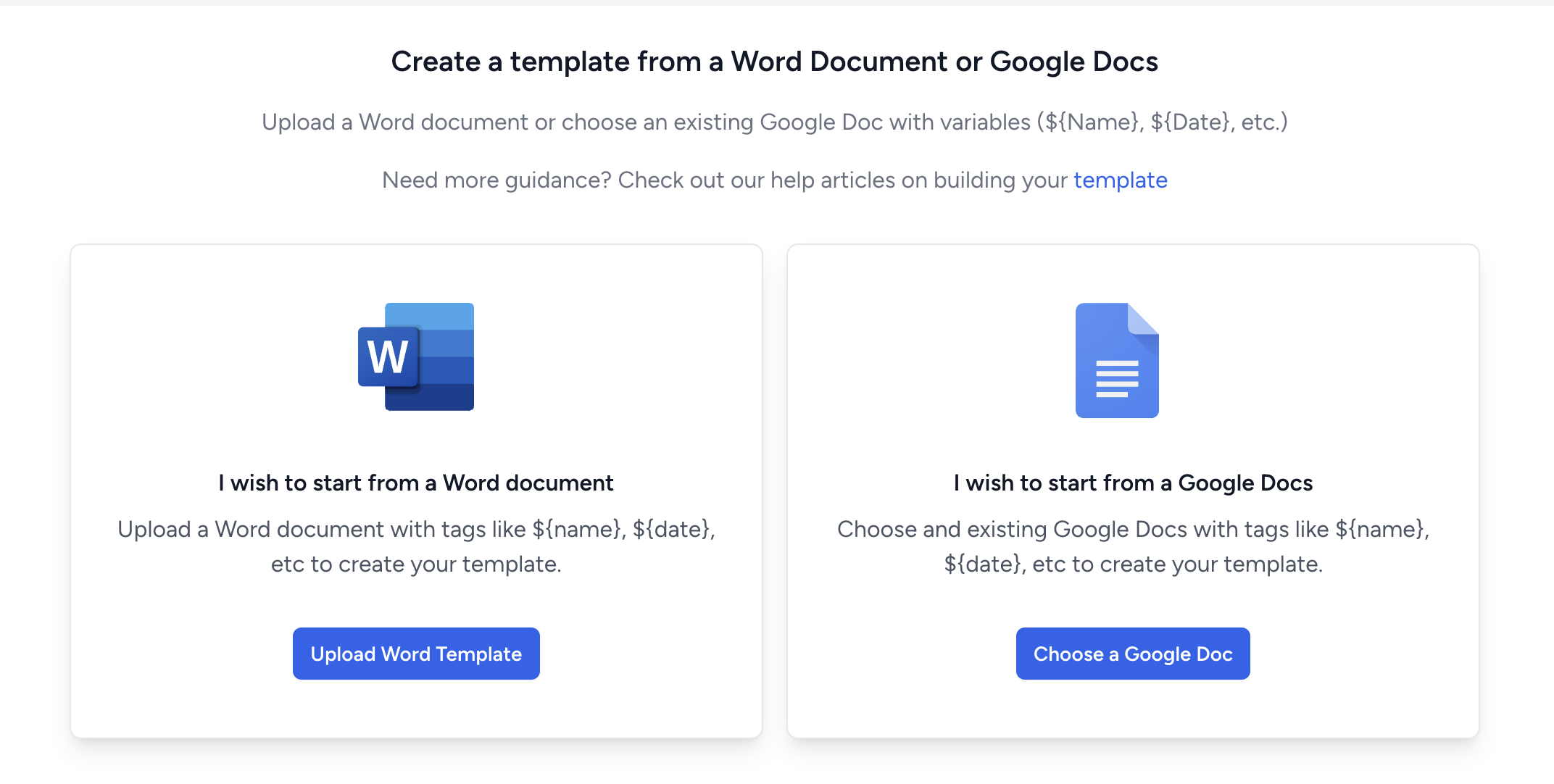Screen dimensions: 1554x784
Task: Click the main 'Create a template from a Word Document' title
Action: click(x=775, y=62)
